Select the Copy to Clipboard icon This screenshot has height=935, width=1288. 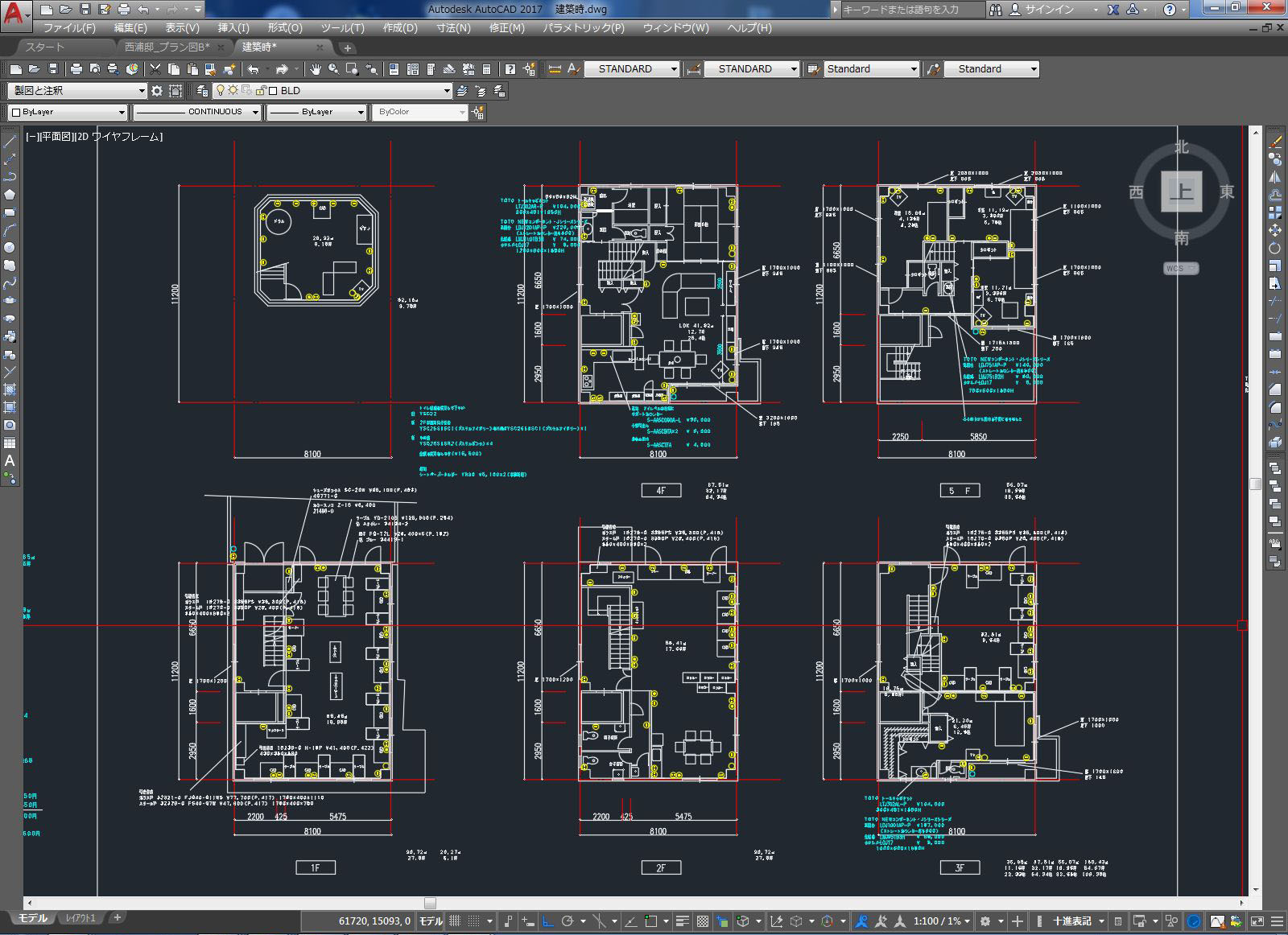coord(175,70)
